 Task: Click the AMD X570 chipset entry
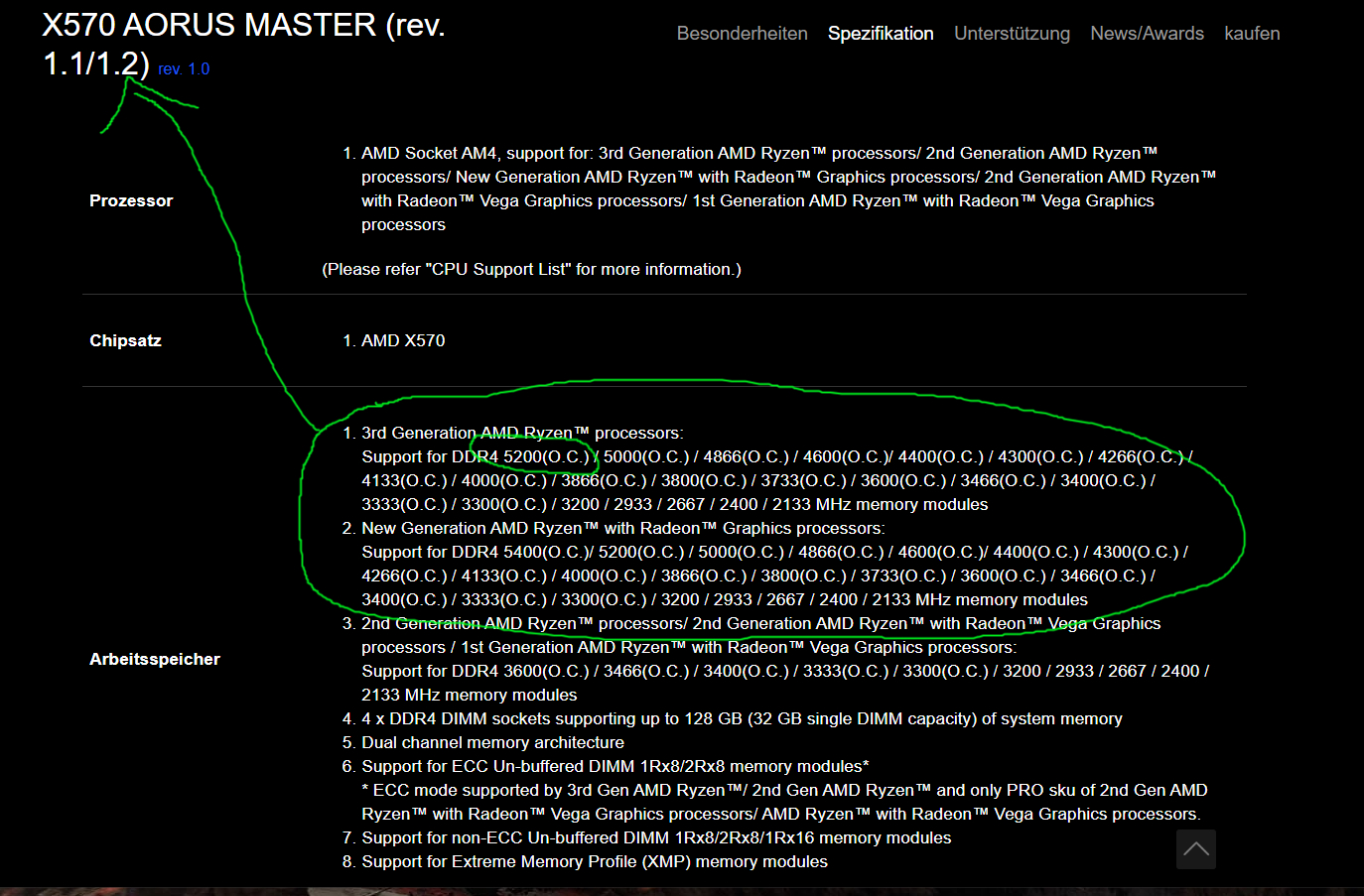click(x=403, y=340)
